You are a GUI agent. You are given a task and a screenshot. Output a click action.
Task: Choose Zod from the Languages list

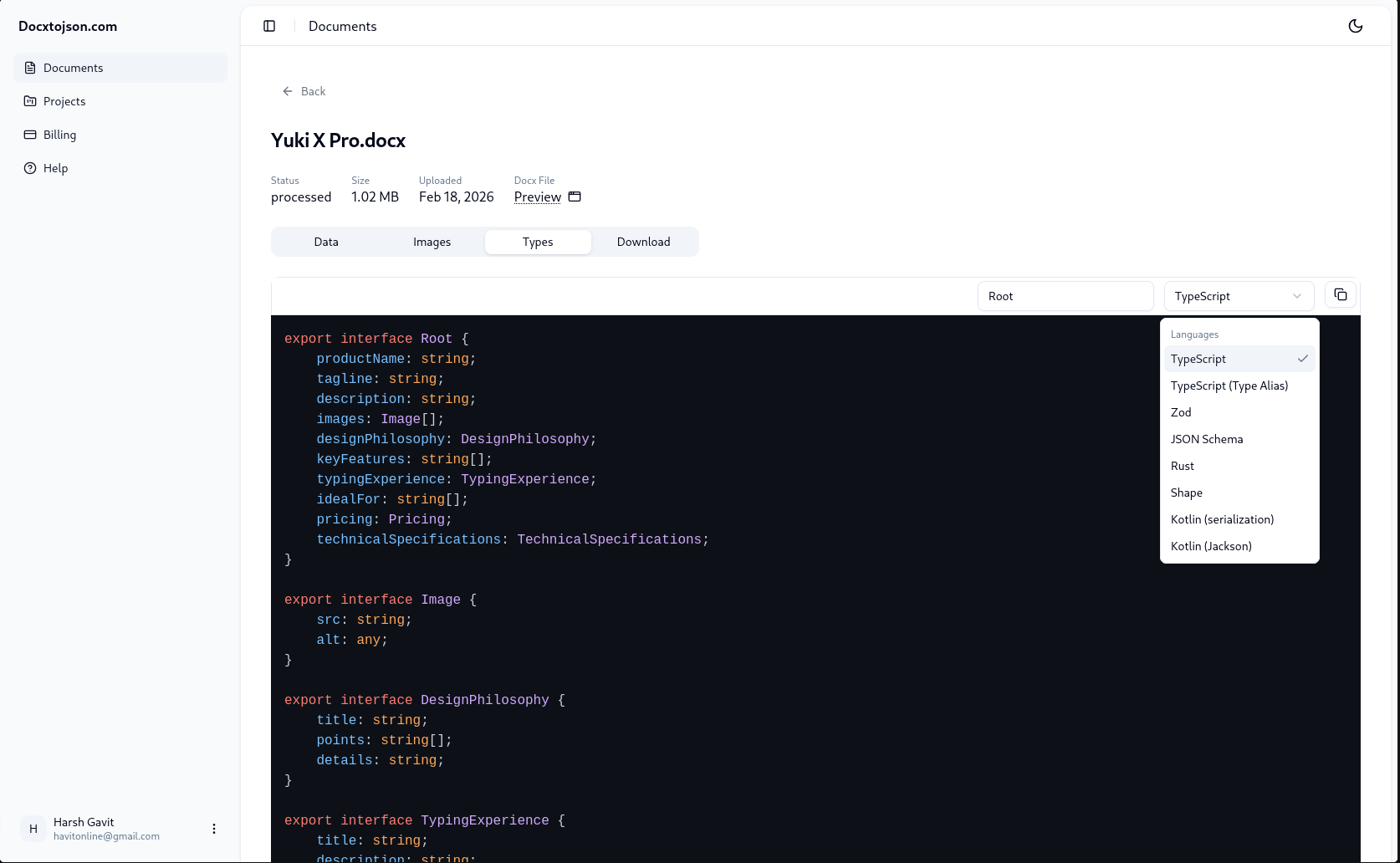(x=1181, y=411)
